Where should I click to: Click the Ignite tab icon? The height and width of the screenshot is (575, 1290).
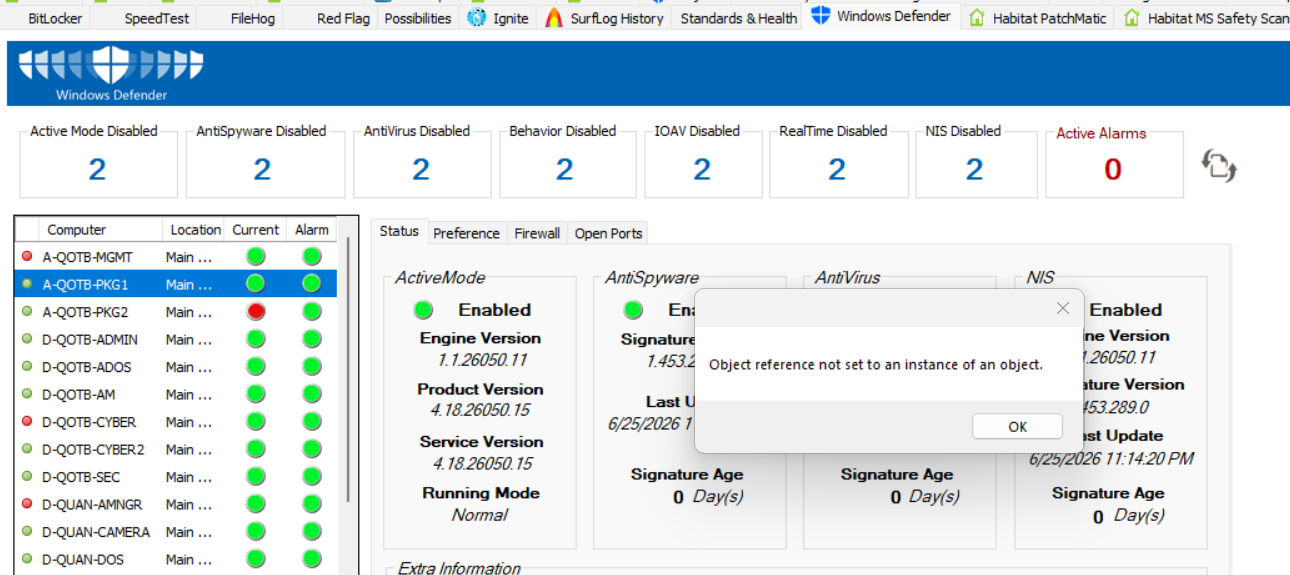tap(477, 18)
